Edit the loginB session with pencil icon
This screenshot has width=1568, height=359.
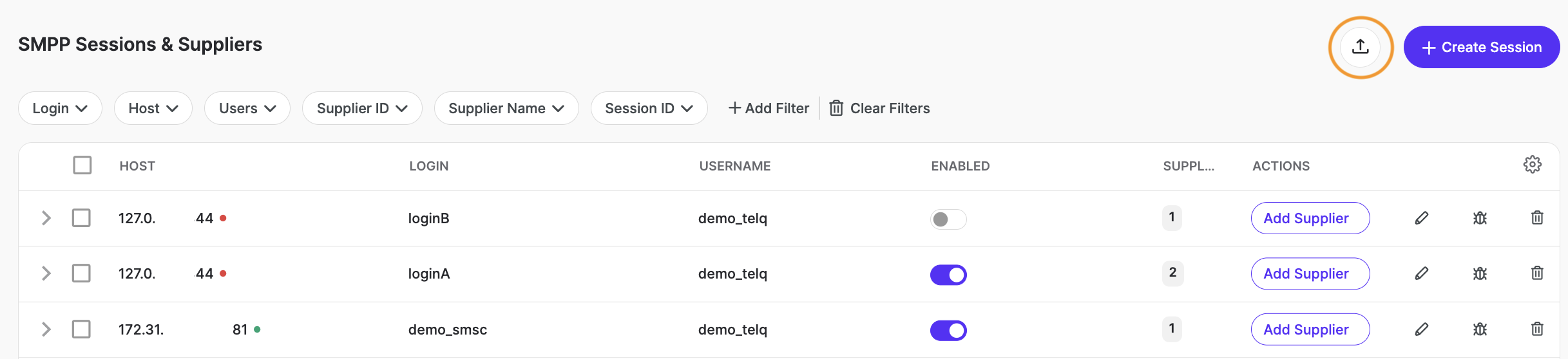[x=1422, y=218]
